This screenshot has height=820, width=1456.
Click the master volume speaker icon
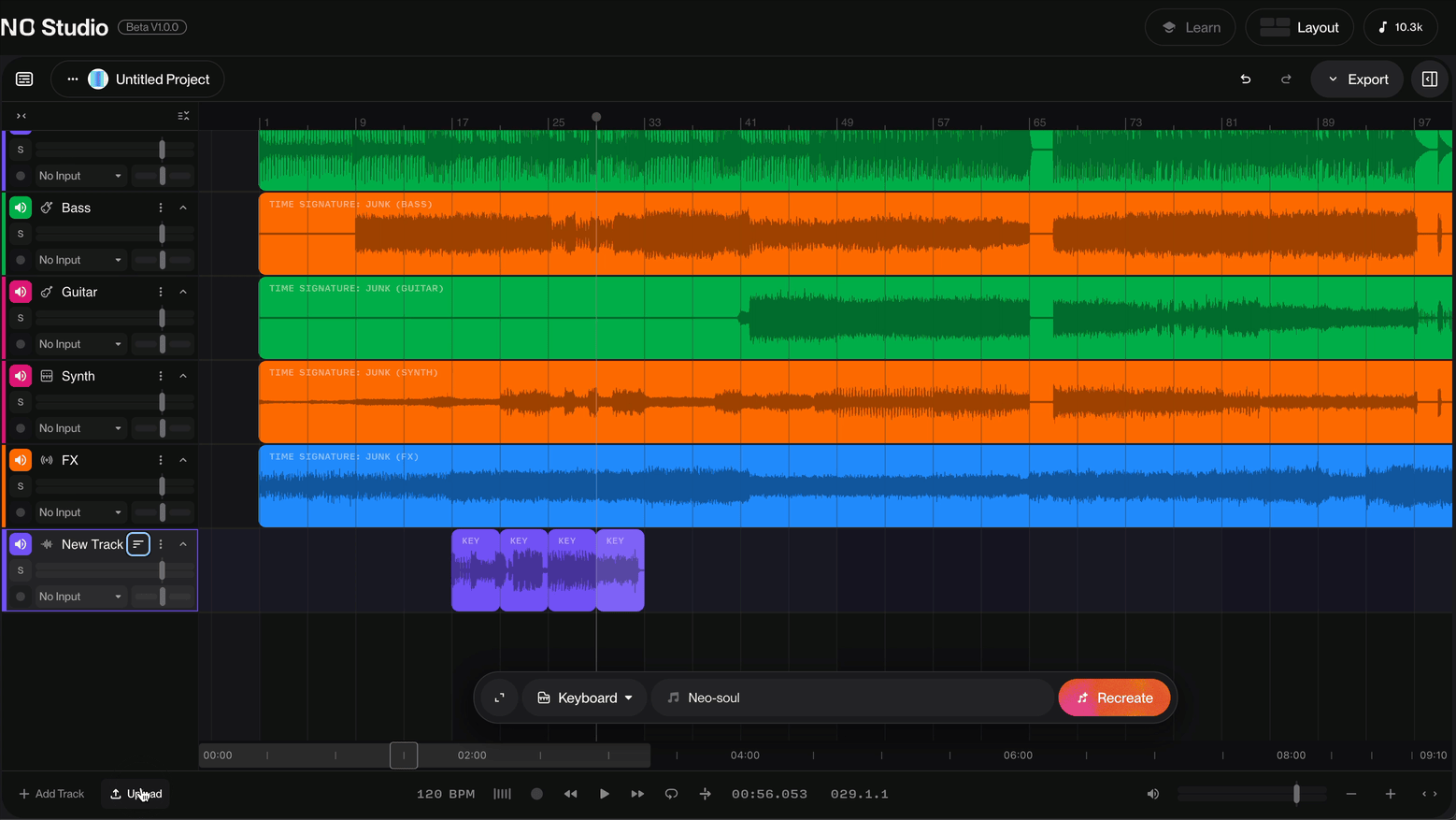pyautogui.click(x=1153, y=794)
